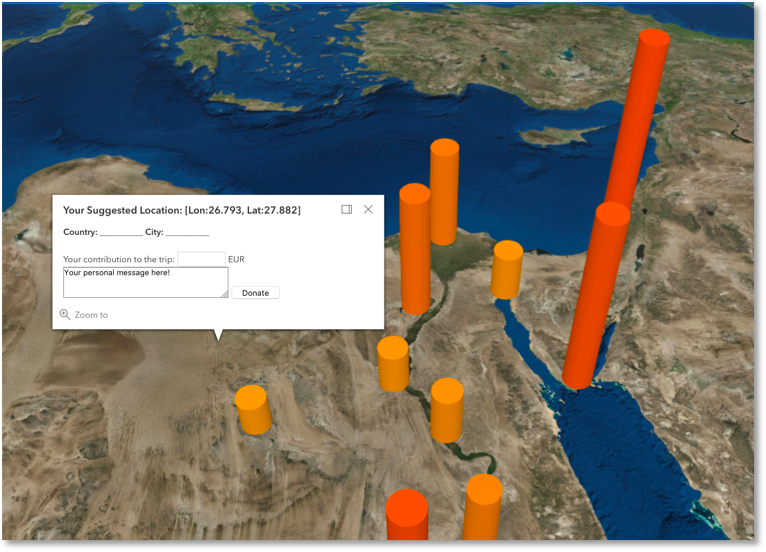Click the Country blank field in popup
Screen dimensions: 766x552
(121, 232)
